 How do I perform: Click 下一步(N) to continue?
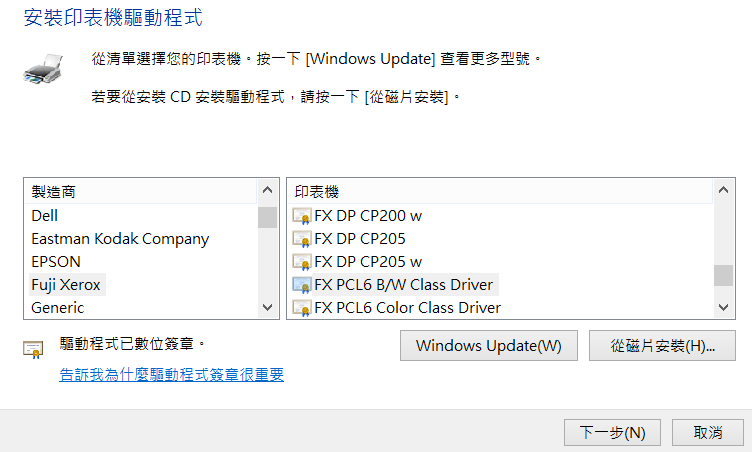point(612,432)
